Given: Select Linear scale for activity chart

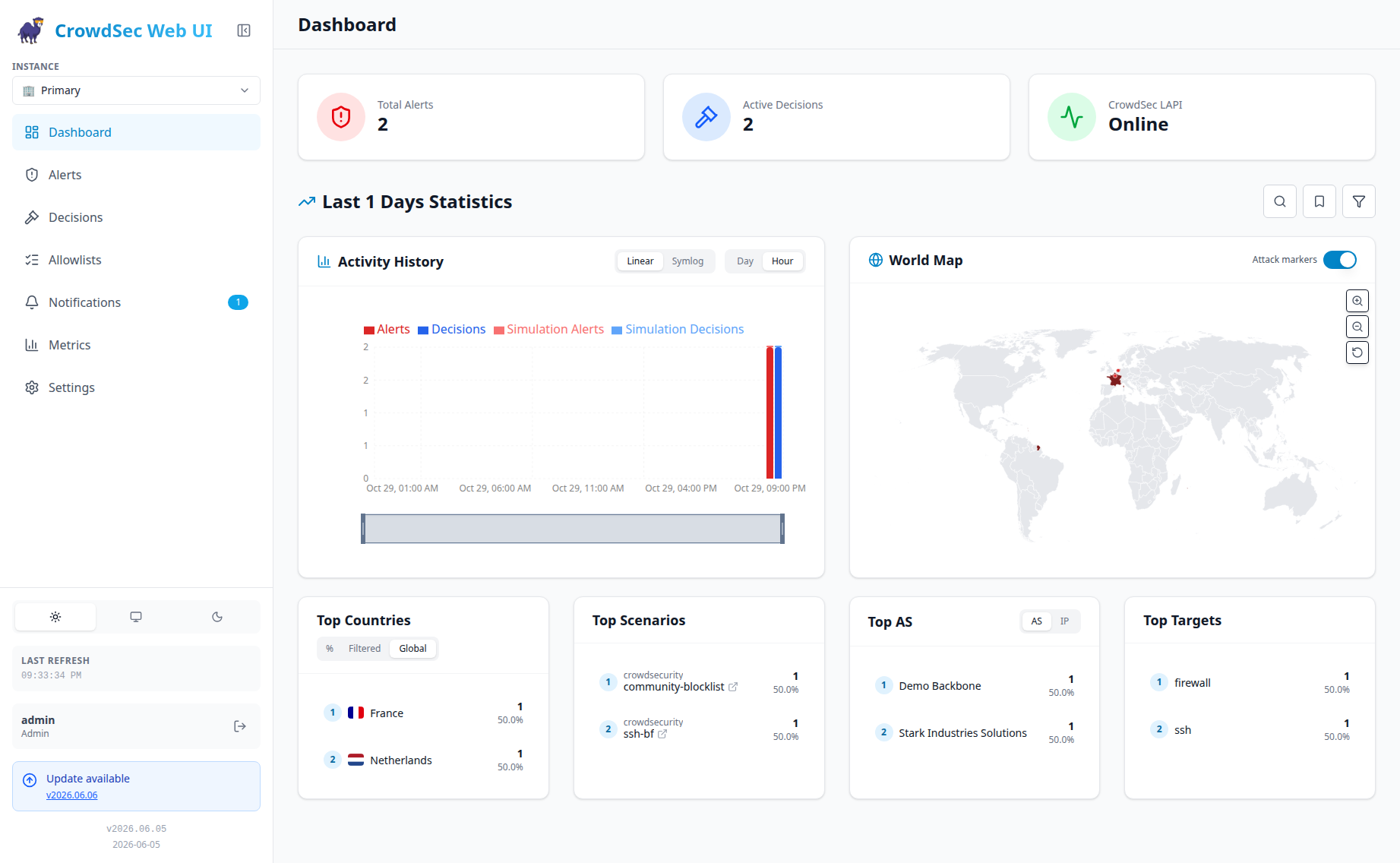Looking at the screenshot, I should coord(640,261).
